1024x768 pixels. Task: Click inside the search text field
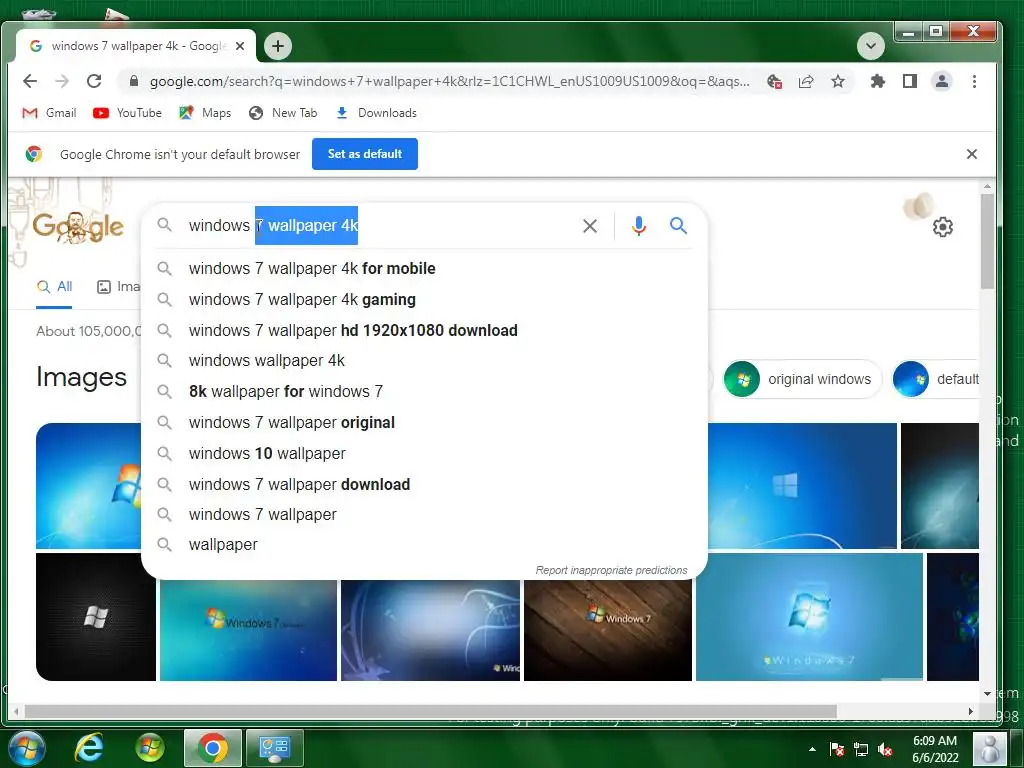[x=379, y=226]
